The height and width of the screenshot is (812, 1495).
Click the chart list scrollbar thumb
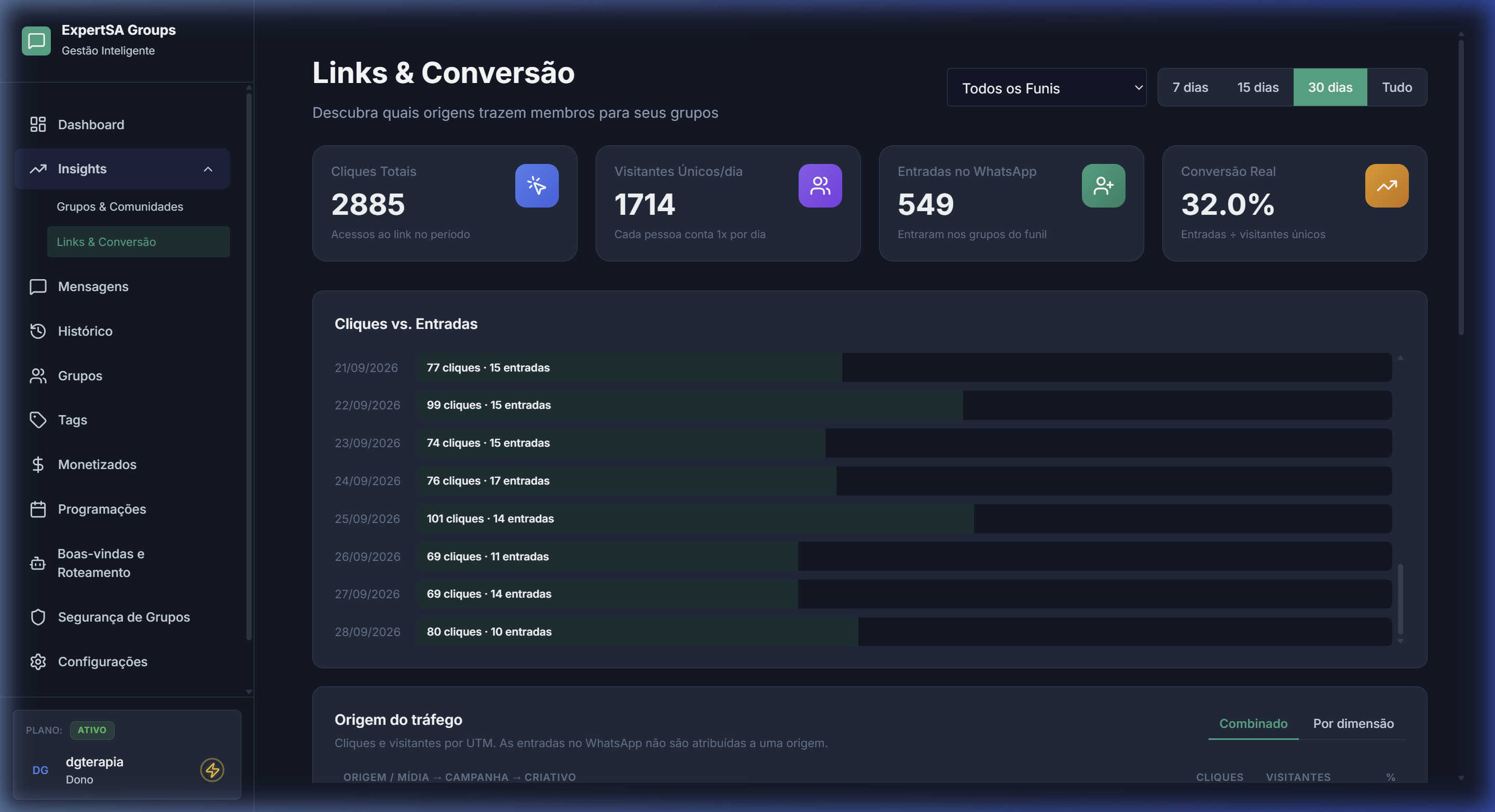tap(1401, 598)
